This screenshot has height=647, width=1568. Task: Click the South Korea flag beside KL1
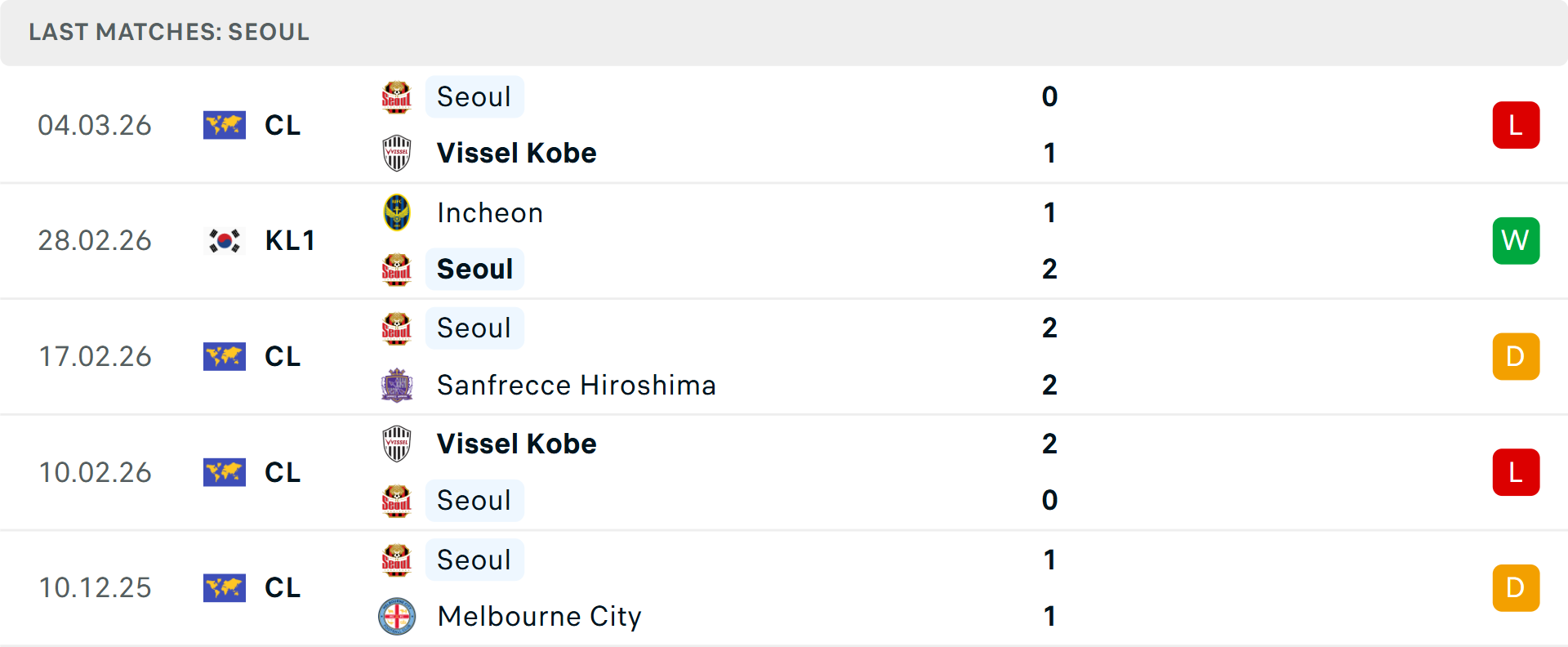(x=225, y=240)
